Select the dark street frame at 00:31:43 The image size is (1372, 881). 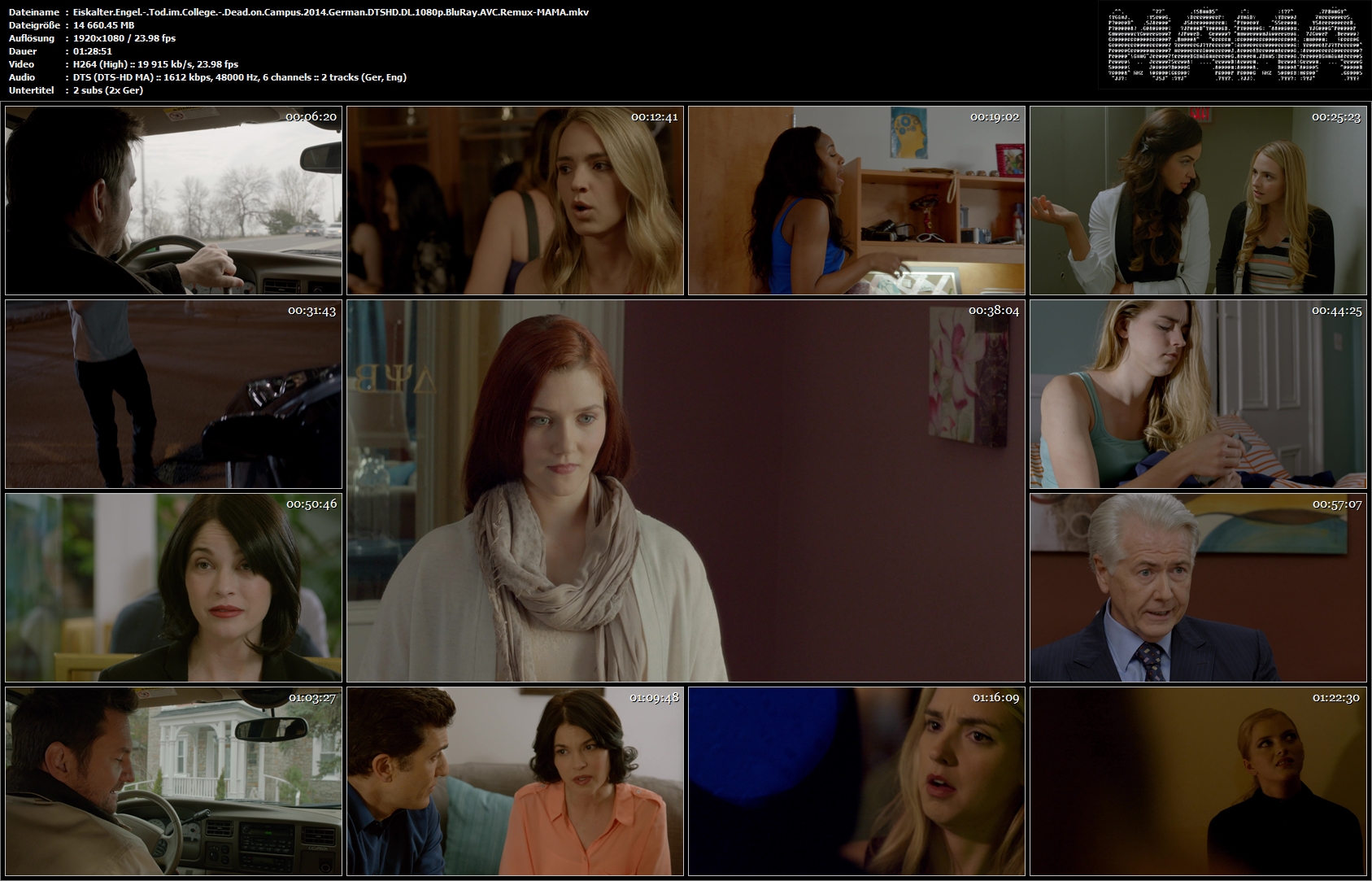click(173, 394)
